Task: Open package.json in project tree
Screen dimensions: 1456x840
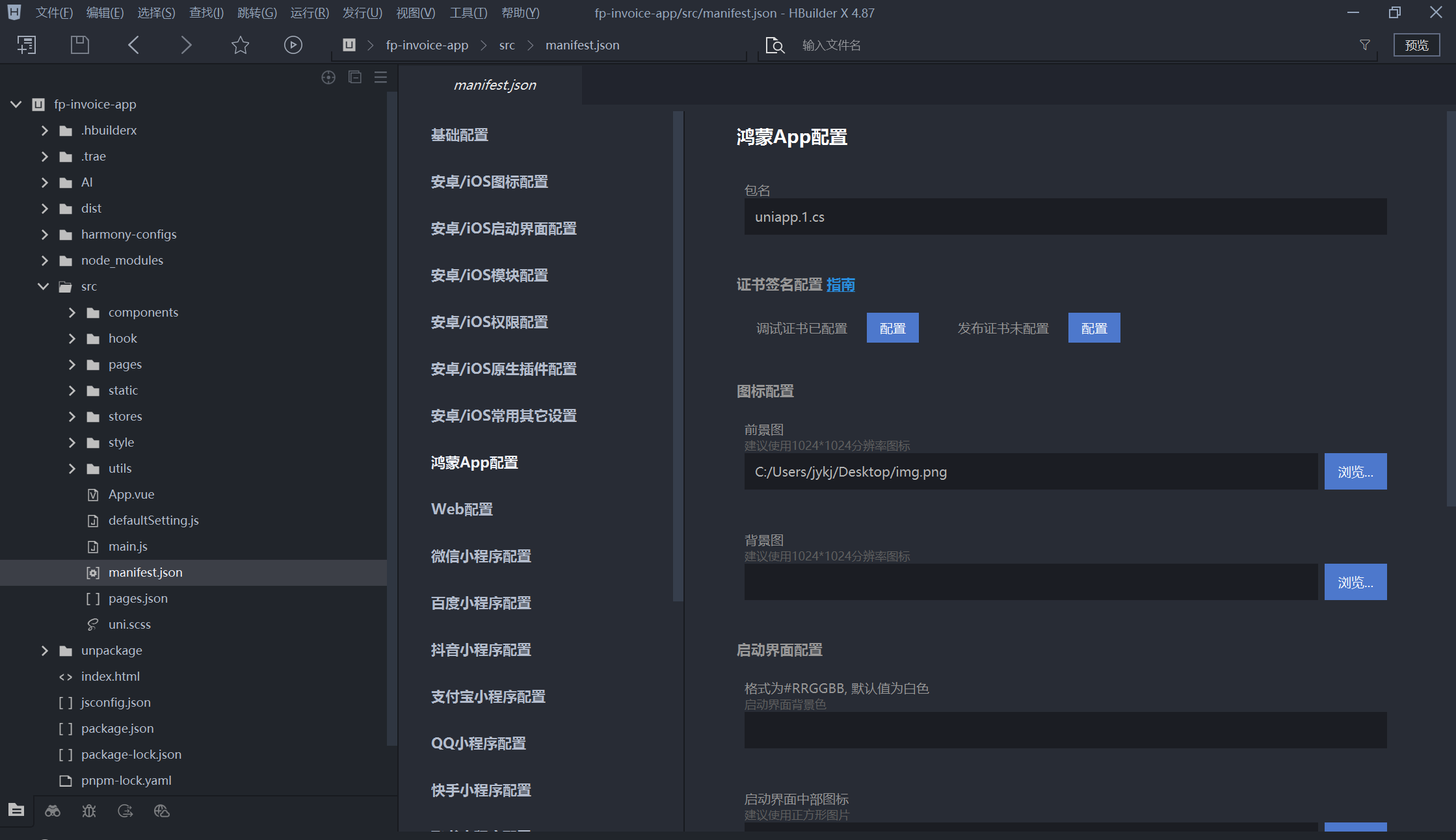Action: click(117, 728)
